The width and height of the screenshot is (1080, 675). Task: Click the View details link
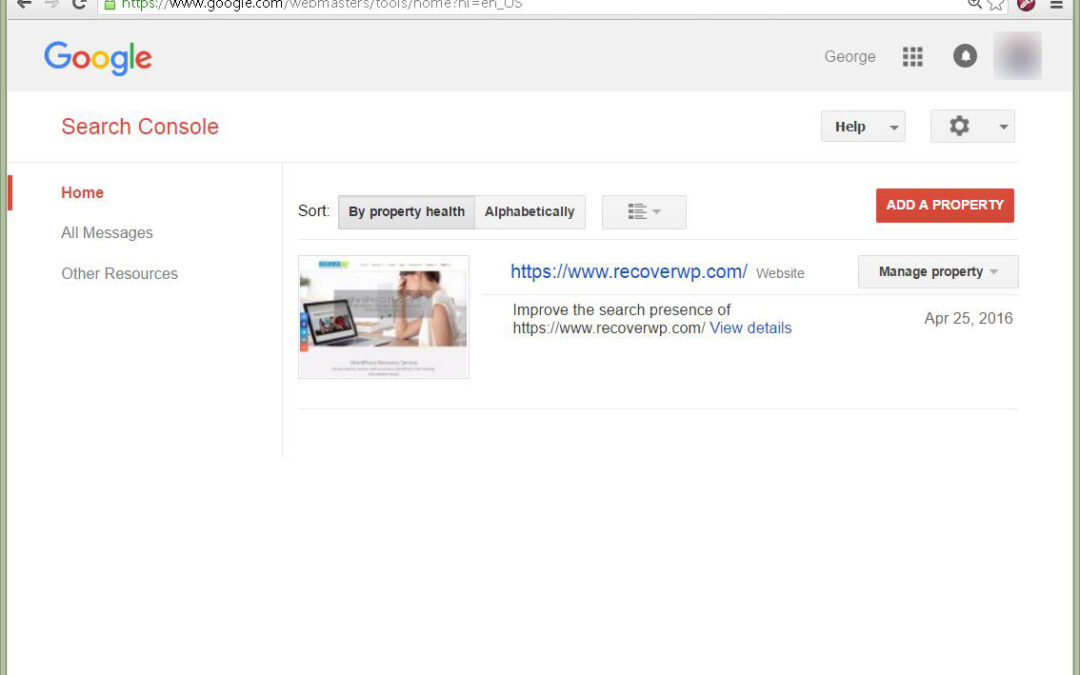(x=750, y=328)
